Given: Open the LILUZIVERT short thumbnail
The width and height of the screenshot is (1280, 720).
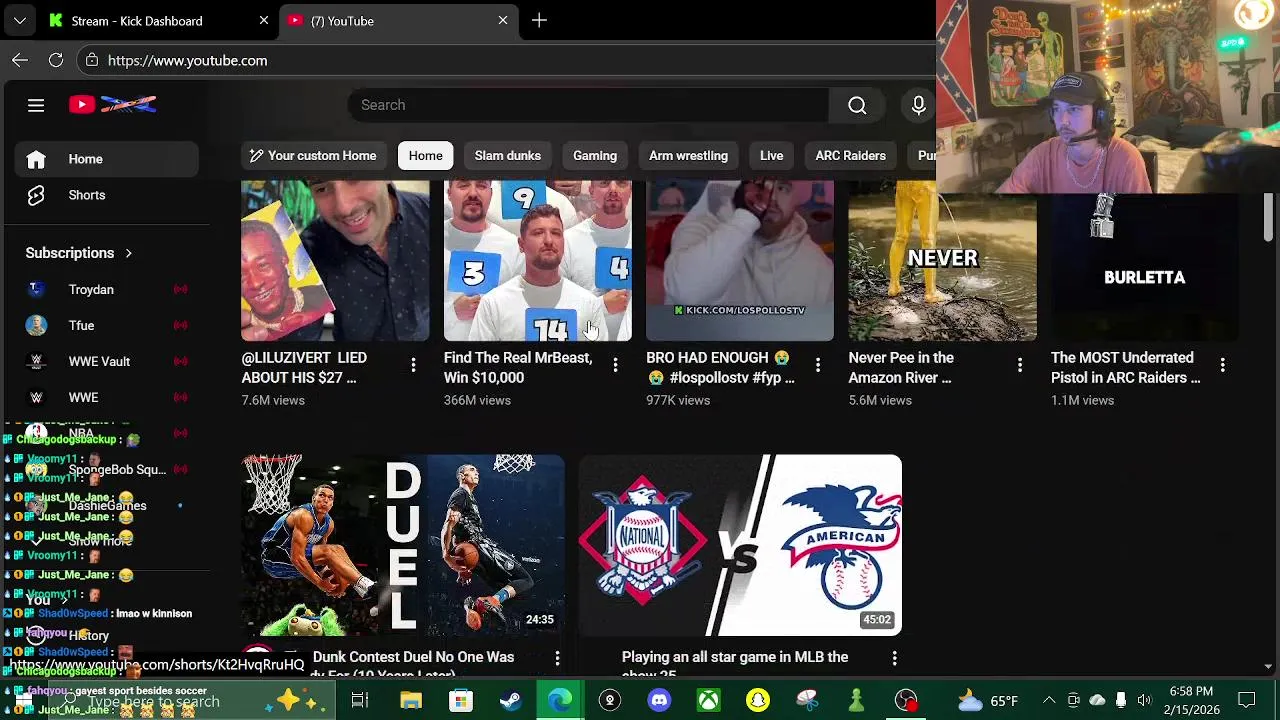Looking at the screenshot, I should [335, 261].
